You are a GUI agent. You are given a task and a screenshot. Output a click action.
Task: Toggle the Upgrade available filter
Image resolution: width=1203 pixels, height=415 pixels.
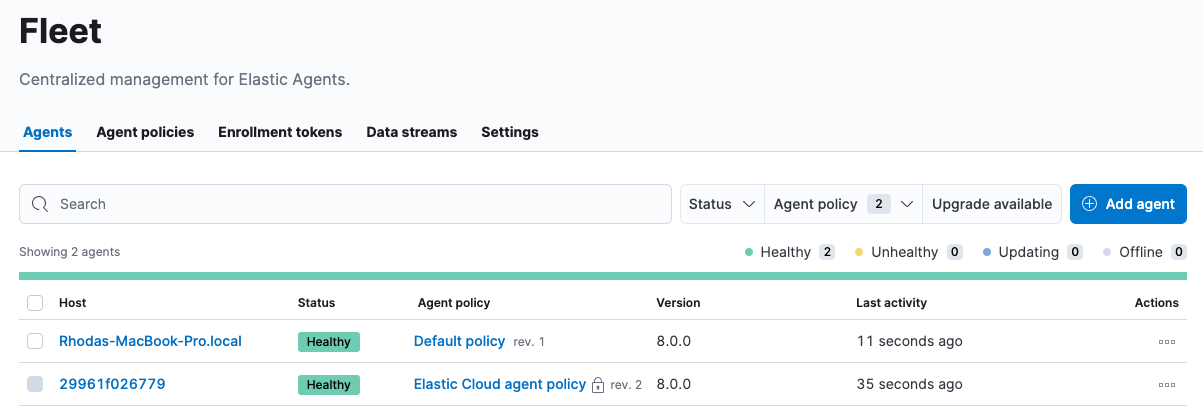point(991,204)
